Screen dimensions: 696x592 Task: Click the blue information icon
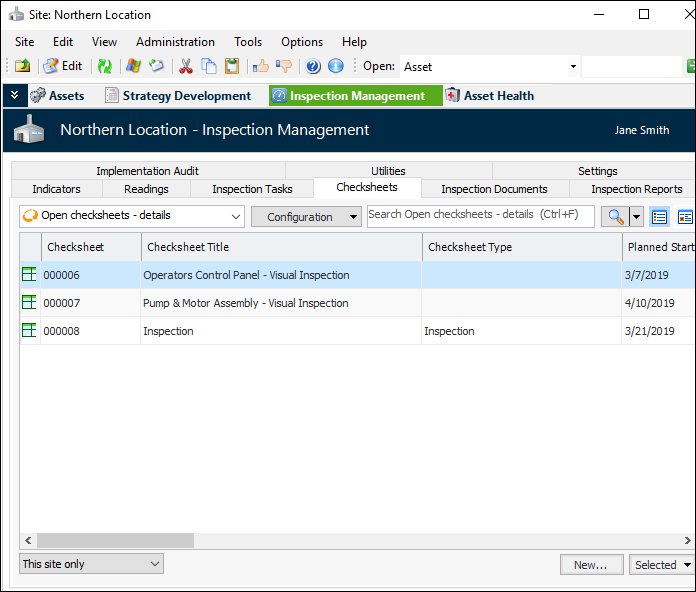tap(336, 66)
